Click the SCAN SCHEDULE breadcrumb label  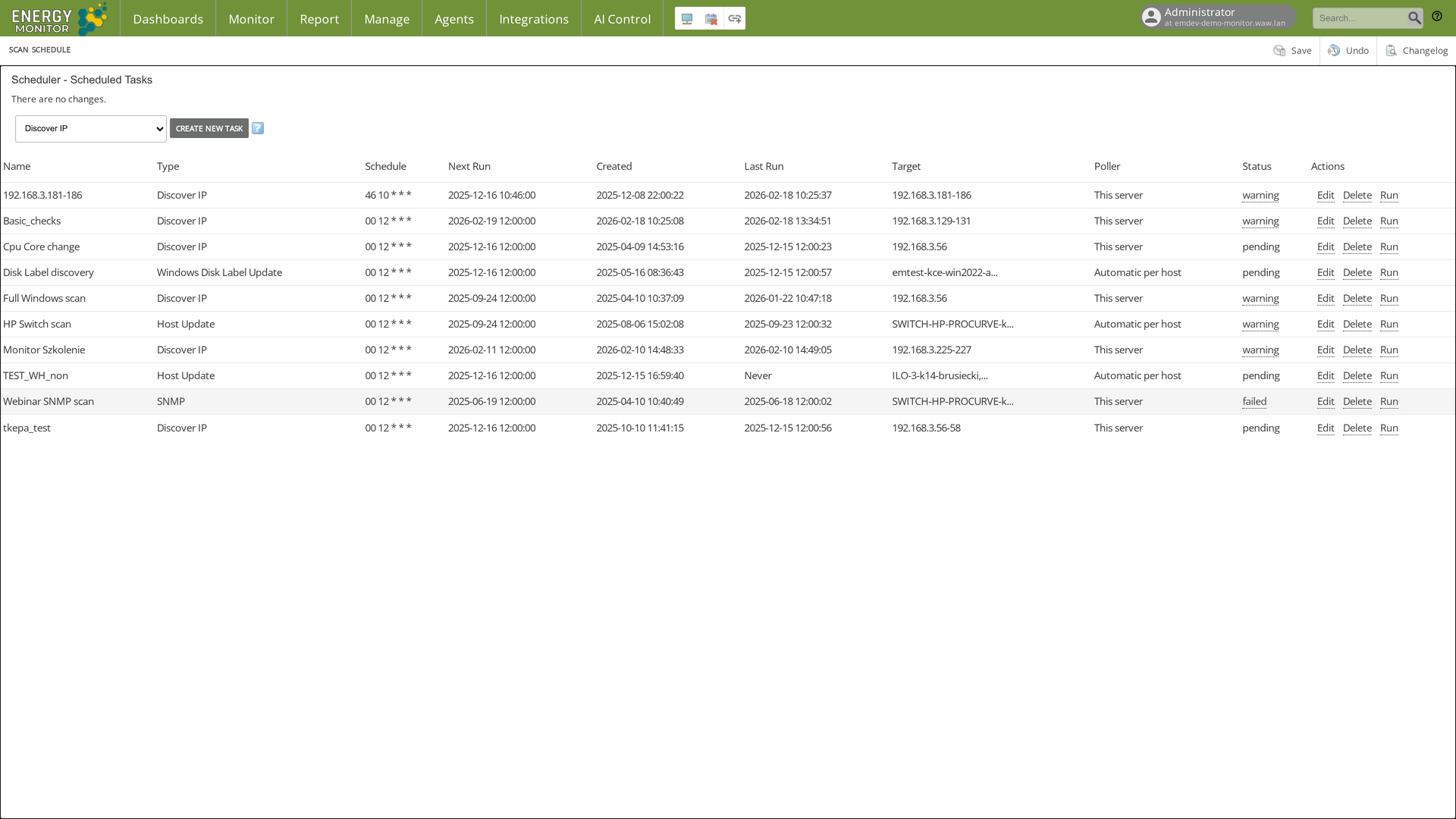coord(39,50)
